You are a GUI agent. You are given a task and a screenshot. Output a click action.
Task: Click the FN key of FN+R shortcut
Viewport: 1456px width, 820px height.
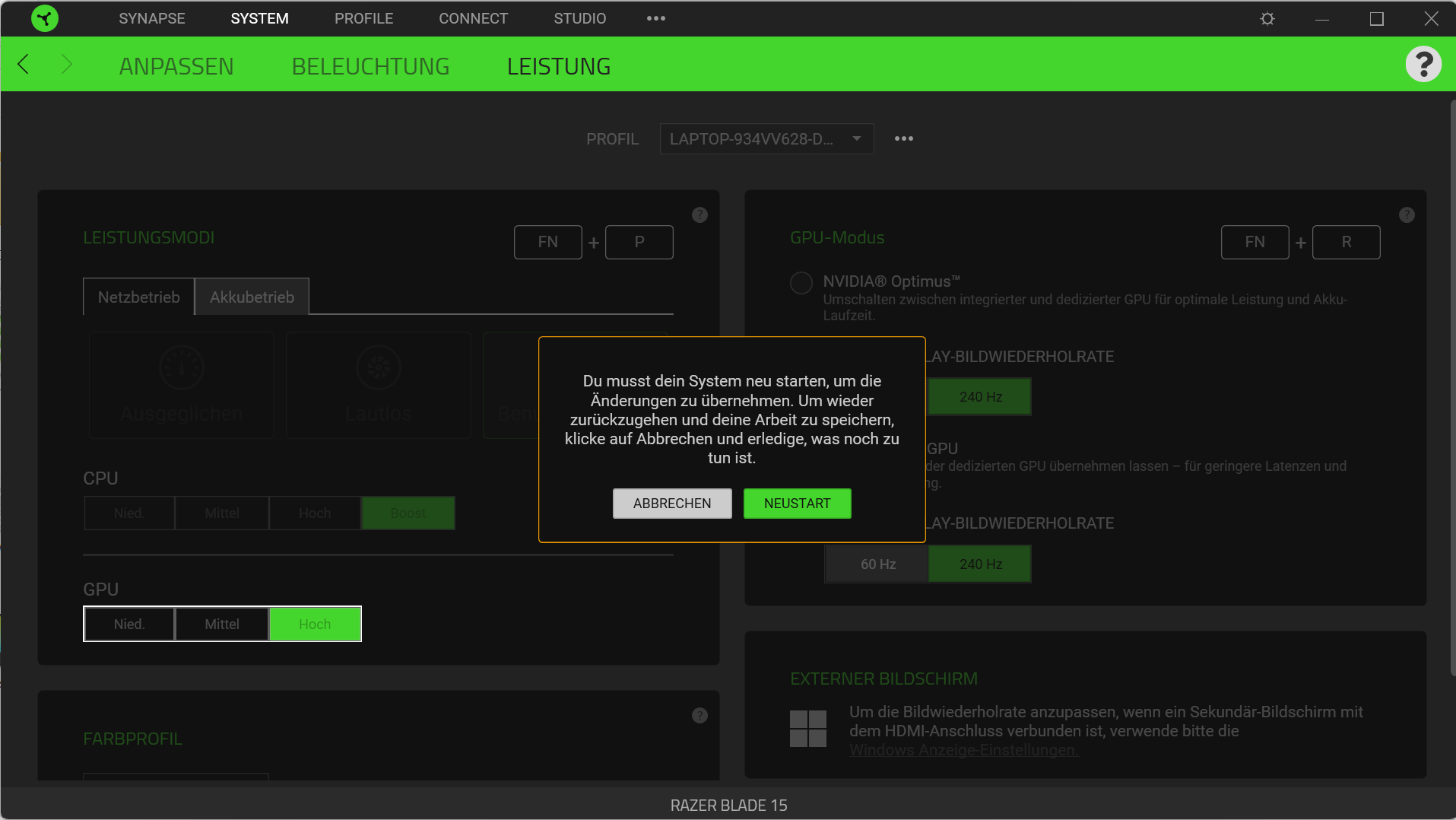point(1255,242)
